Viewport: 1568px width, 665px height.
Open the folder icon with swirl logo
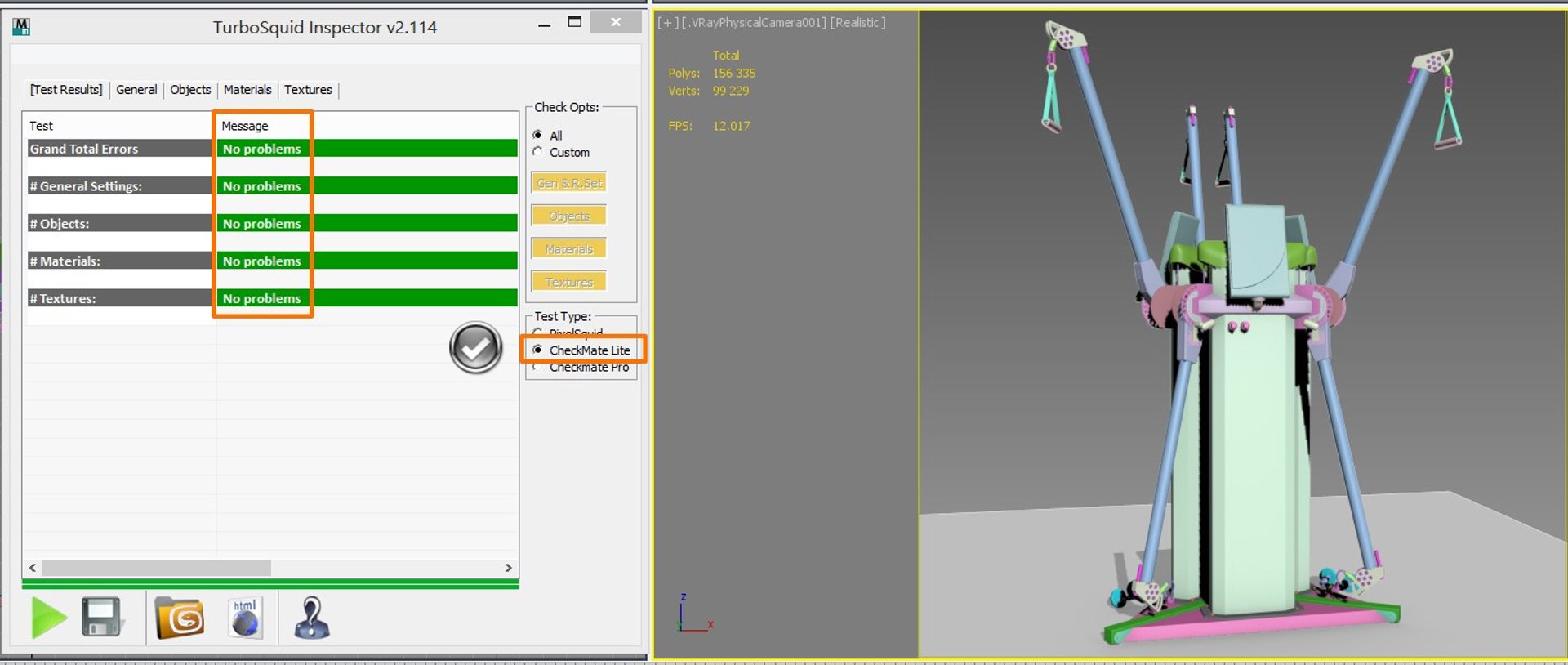[180, 618]
